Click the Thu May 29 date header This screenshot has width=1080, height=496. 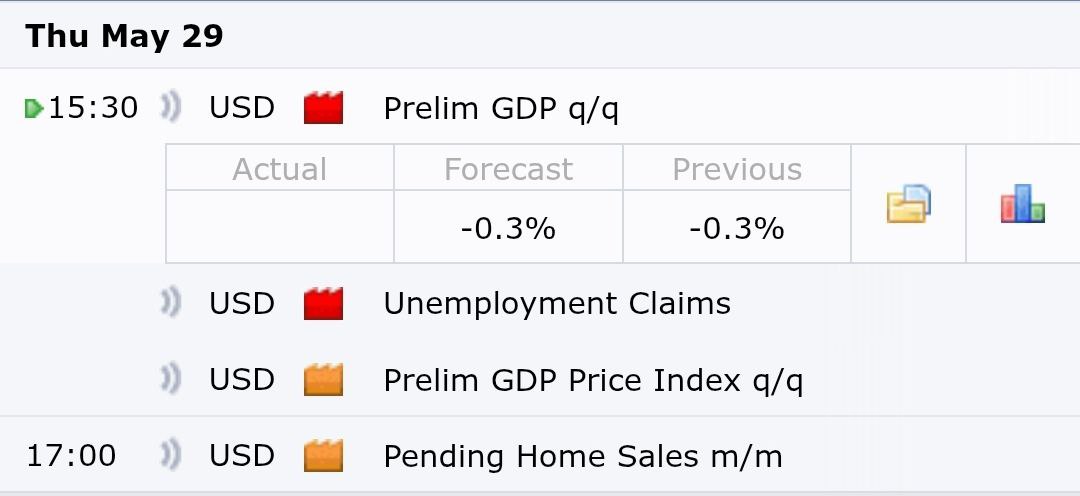(125, 36)
